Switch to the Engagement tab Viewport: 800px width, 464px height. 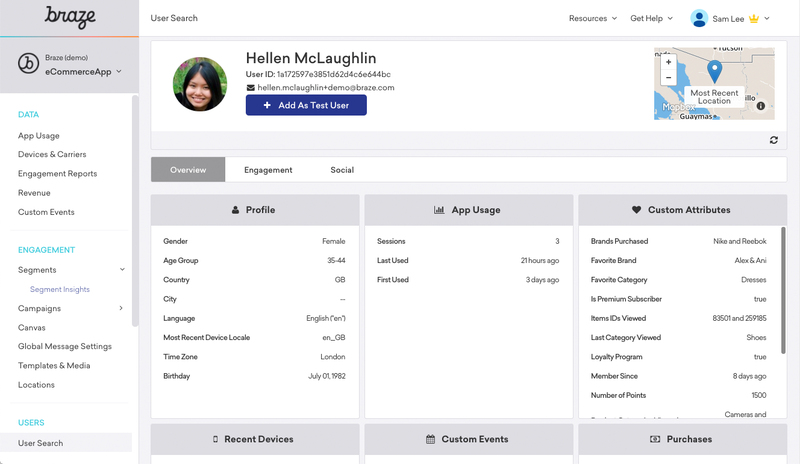pos(268,170)
